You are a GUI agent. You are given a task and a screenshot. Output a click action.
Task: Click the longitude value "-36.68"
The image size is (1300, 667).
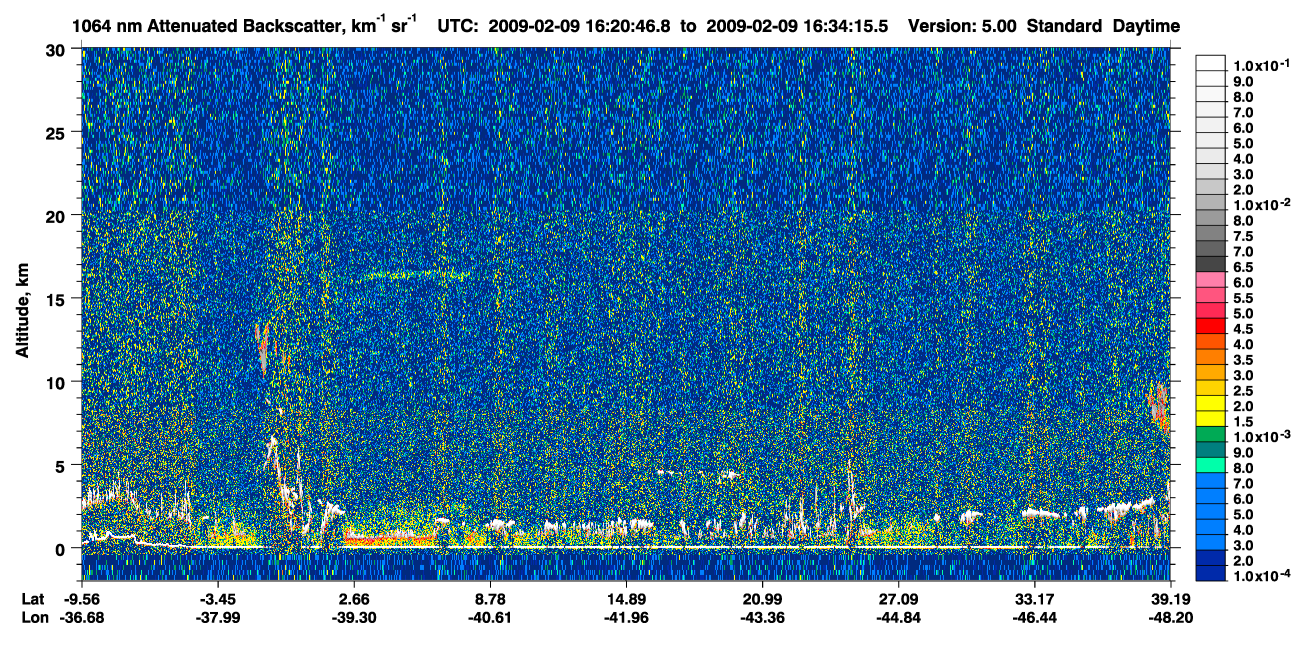click(82, 617)
